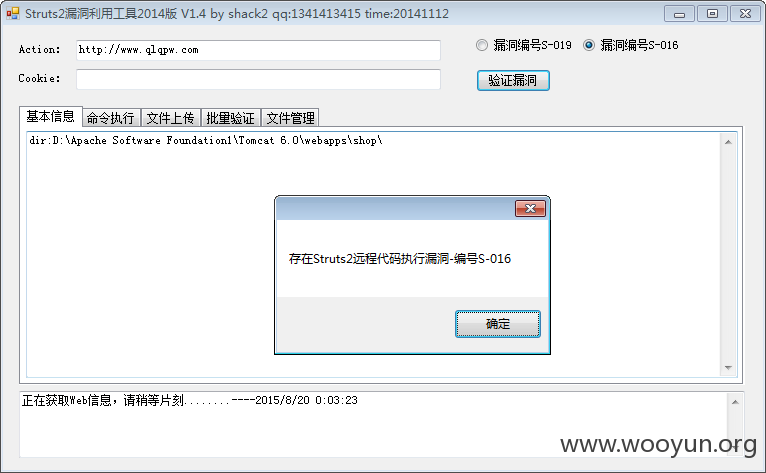Select the 漏洞编号S-016 radio option
The height and width of the screenshot is (473, 766).
pyautogui.click(x=631, y=45)
